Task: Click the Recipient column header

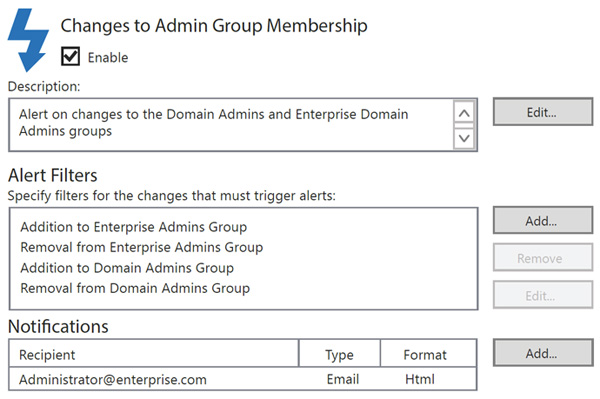Action: [153, 354]
